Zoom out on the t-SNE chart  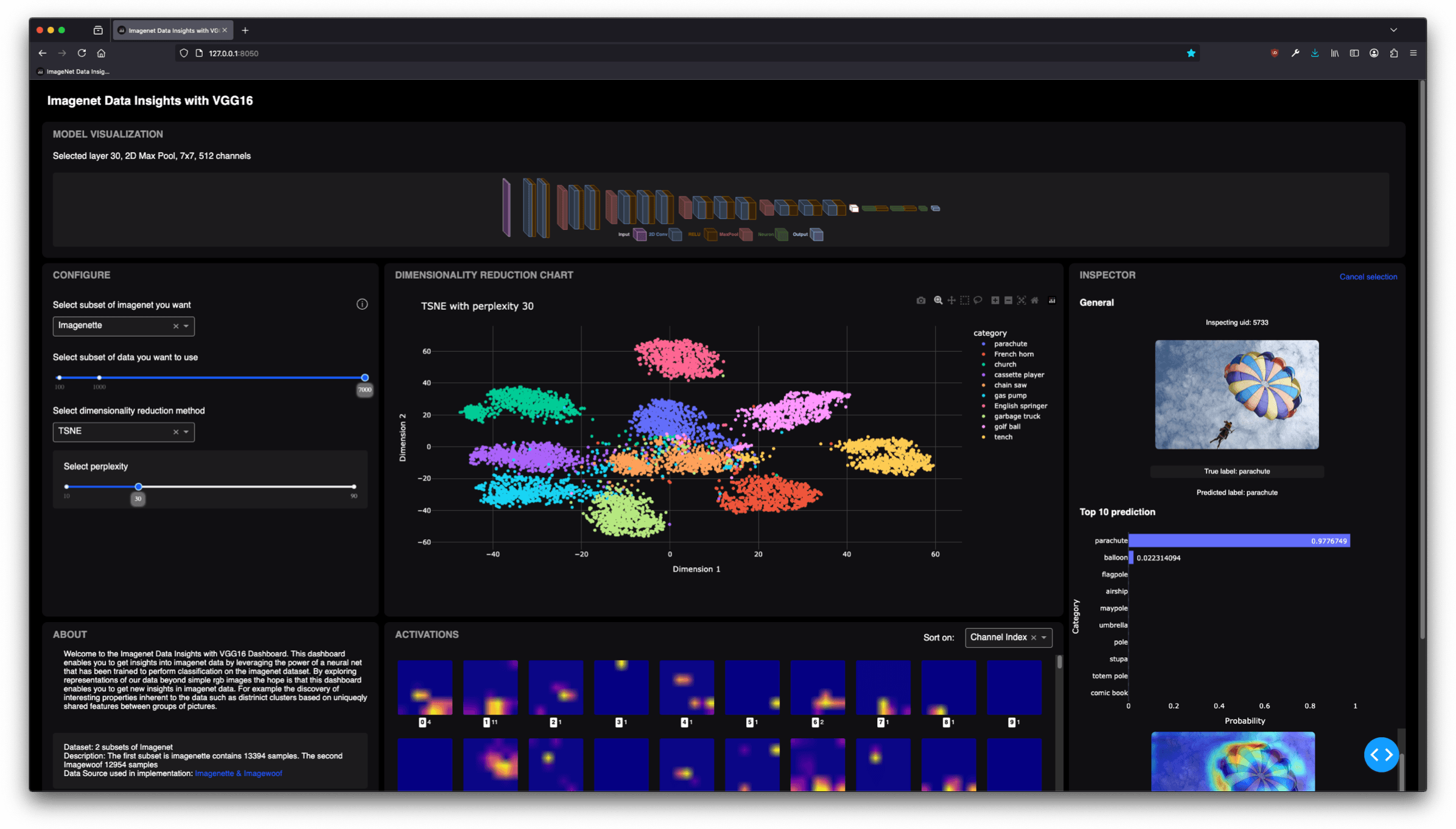click(1009, 301)
